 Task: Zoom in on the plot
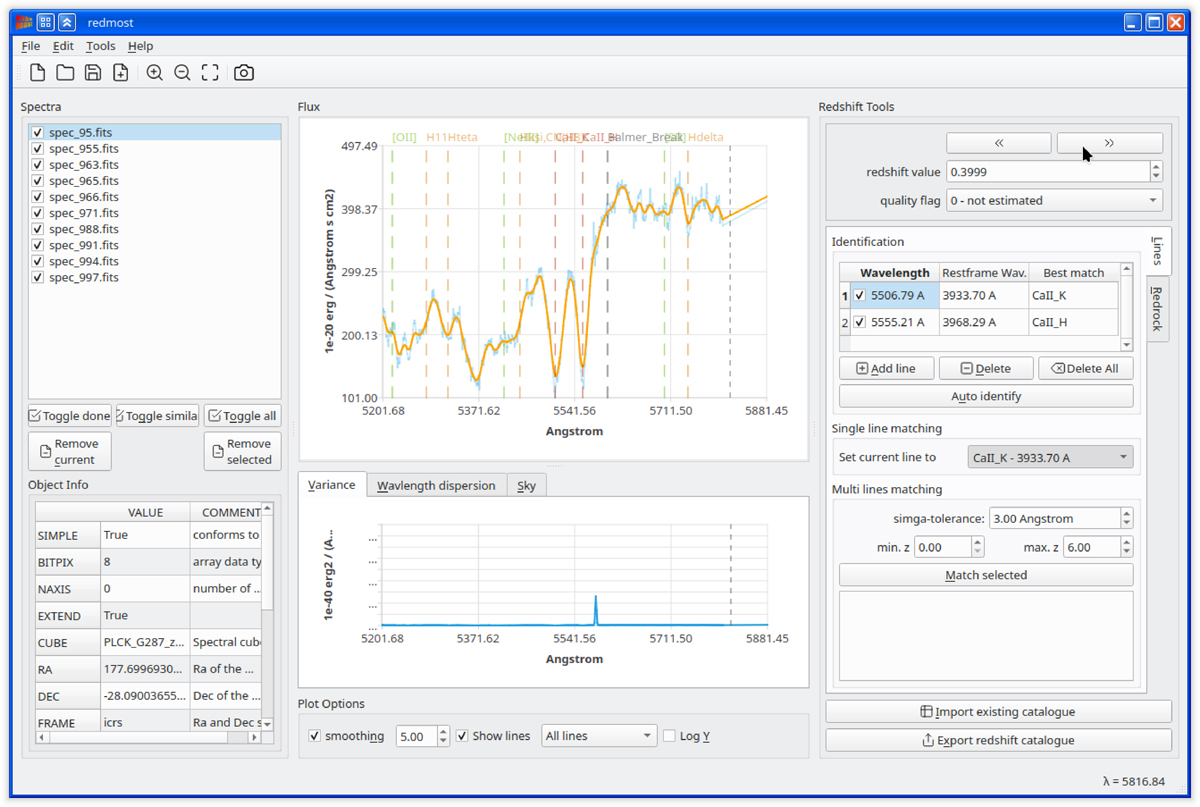[x=154, y=73]
